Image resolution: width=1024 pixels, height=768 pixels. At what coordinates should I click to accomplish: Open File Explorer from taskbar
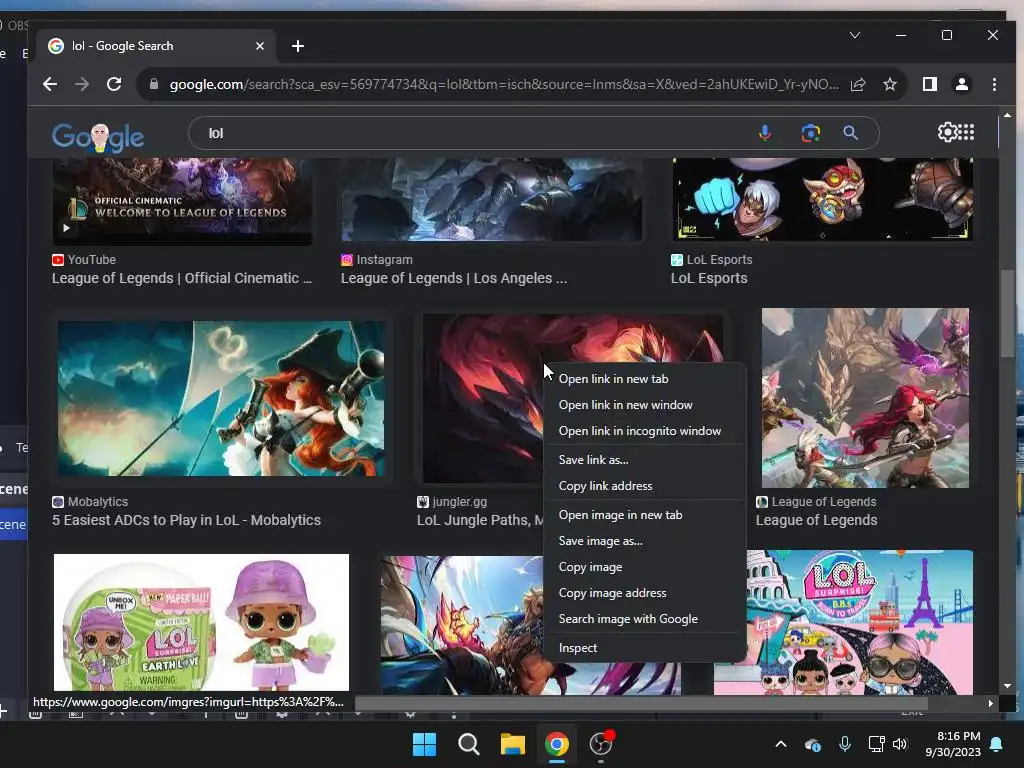[x=513, y=744]
